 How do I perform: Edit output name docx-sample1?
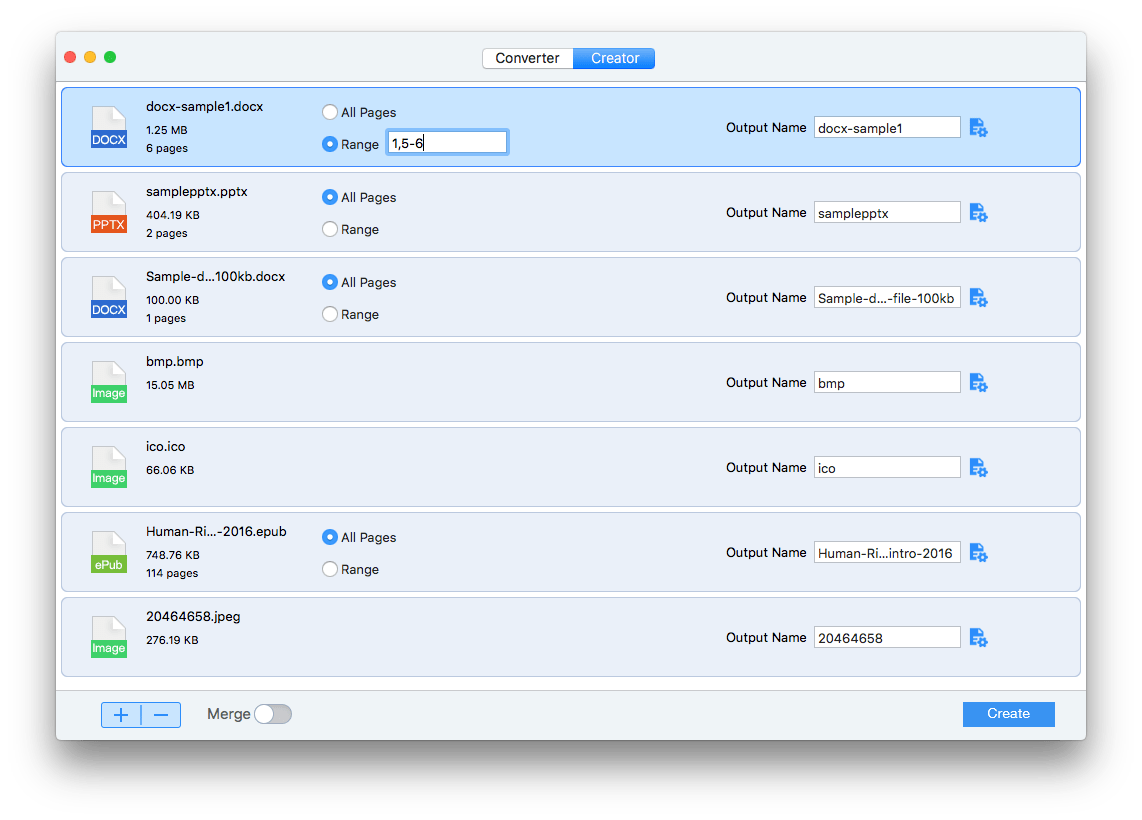[x=887, y=127]
